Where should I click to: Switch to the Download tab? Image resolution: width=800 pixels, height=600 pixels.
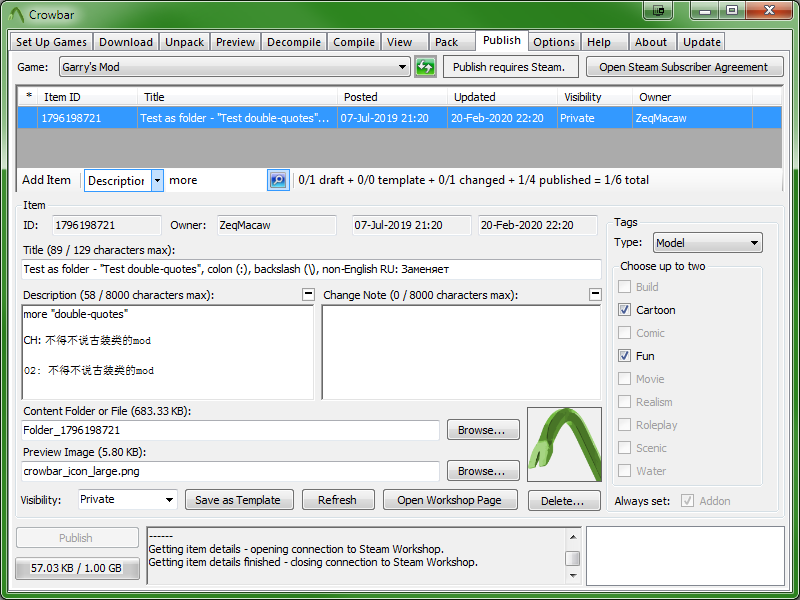[126, 42]
